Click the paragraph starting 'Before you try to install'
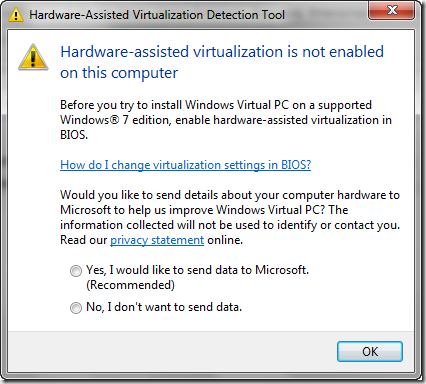Viewport: 426px width, 384px height. pos(226,120)
